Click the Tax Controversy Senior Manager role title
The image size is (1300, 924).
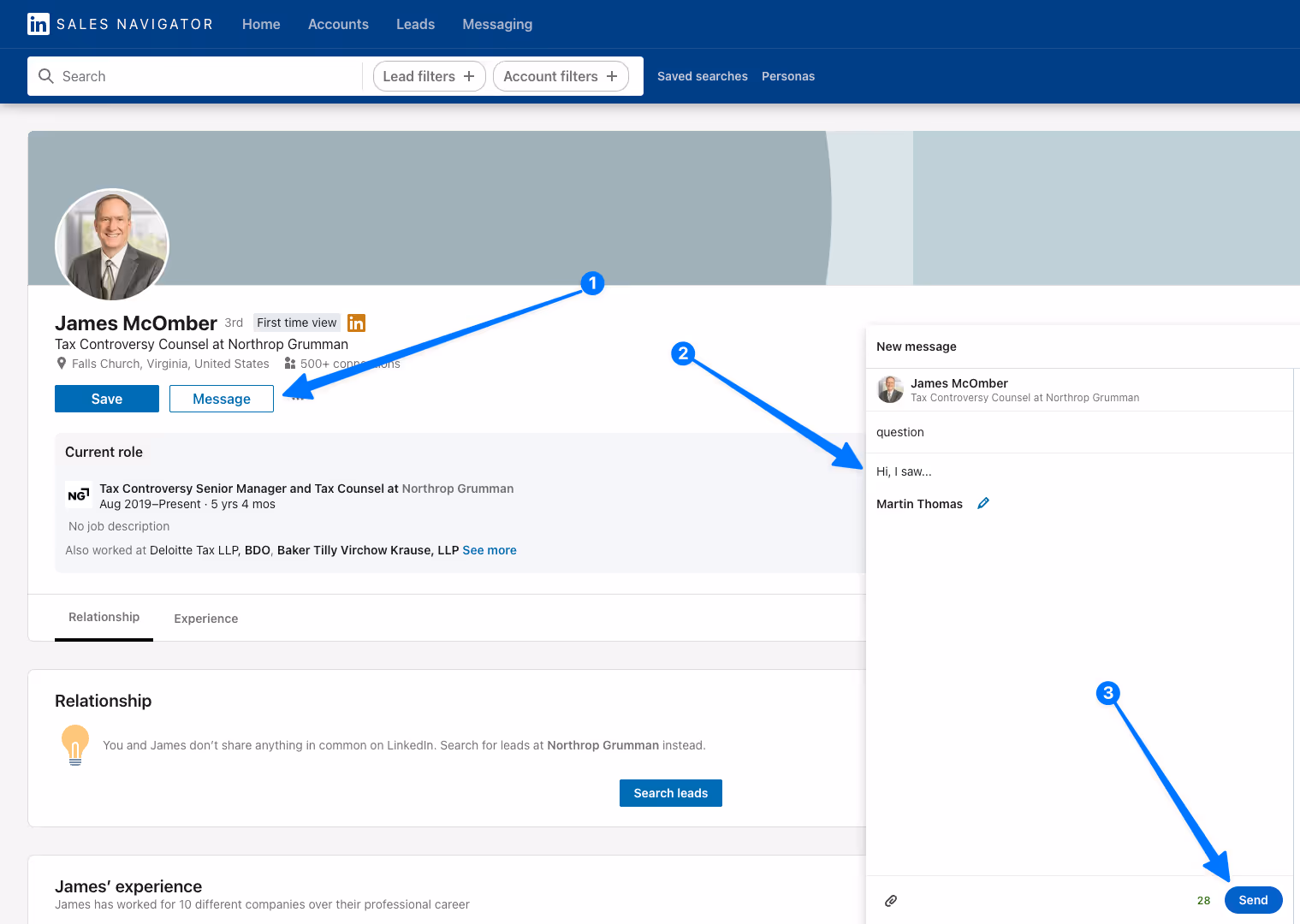[249, 489]
